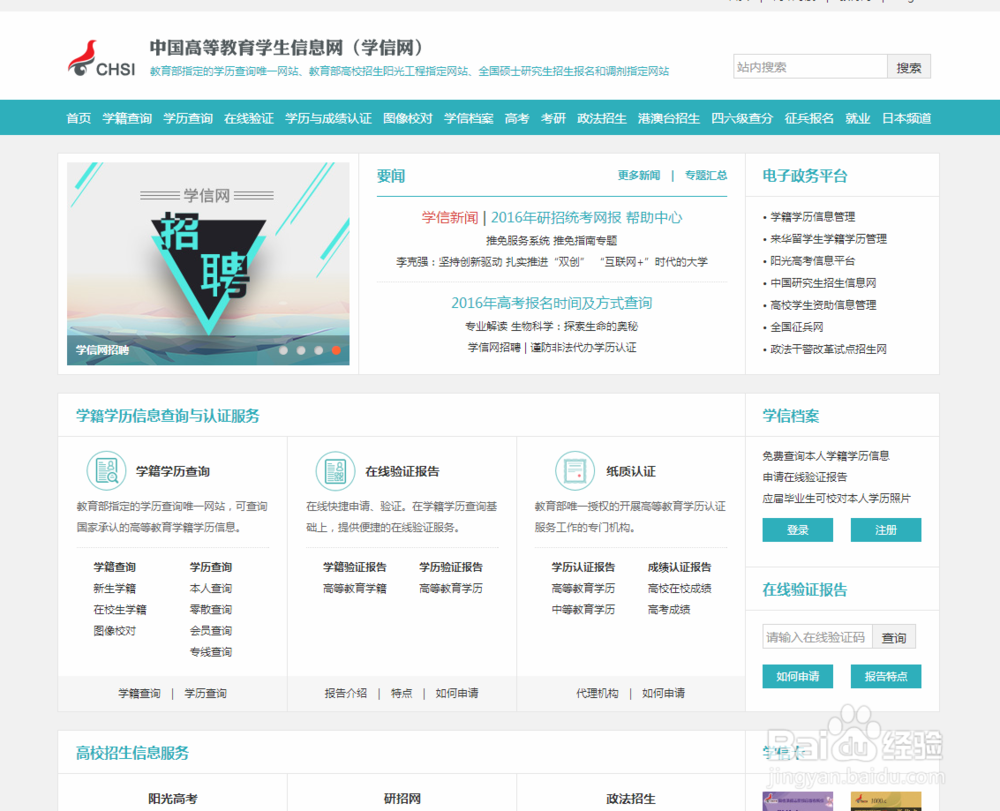Click the 如何申请 teal button
Viewport: 1000px width, 811px height.
(798, 676)
